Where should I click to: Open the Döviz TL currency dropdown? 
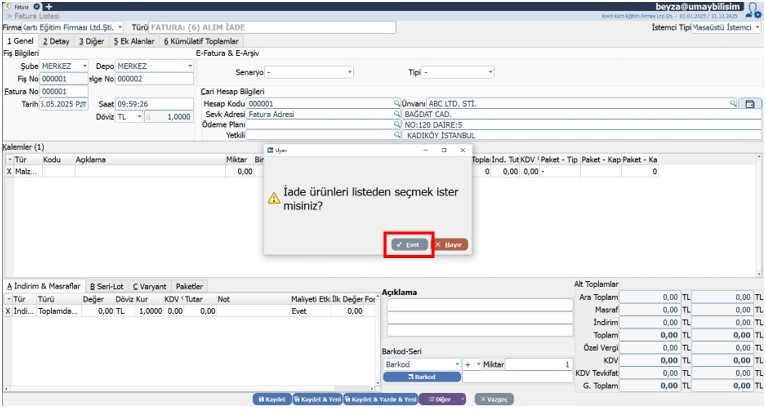[x=137, y=116]
